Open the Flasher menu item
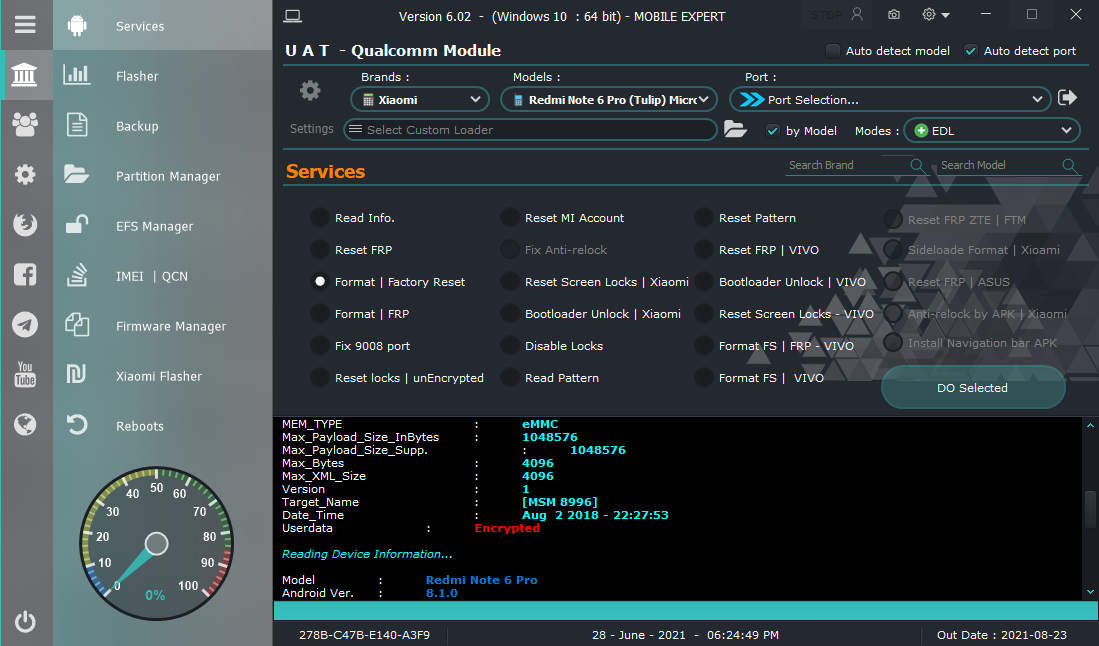 pos(137,76)
